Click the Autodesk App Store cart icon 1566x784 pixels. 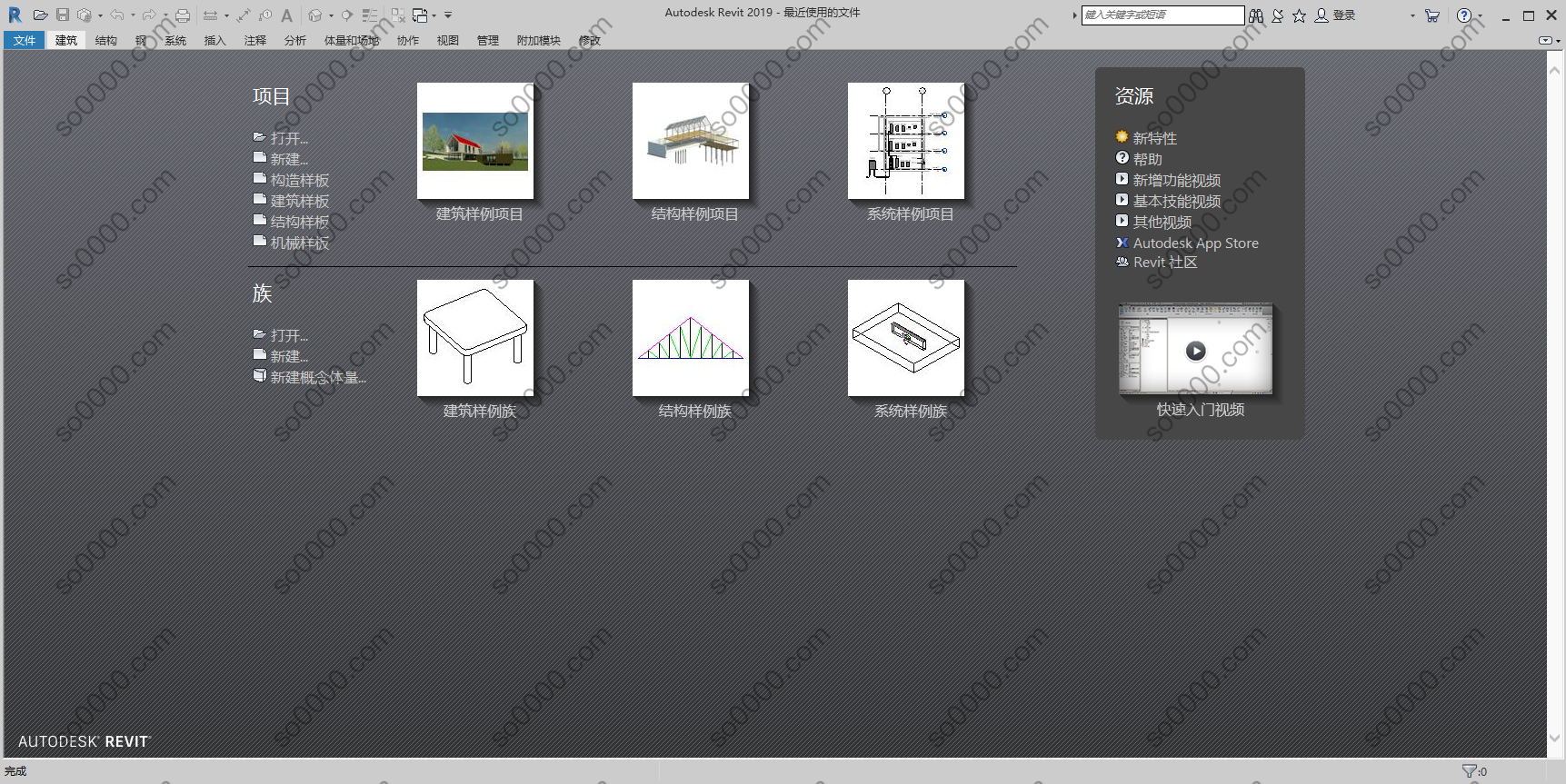pyautogui.click(x=1432, y=15)
